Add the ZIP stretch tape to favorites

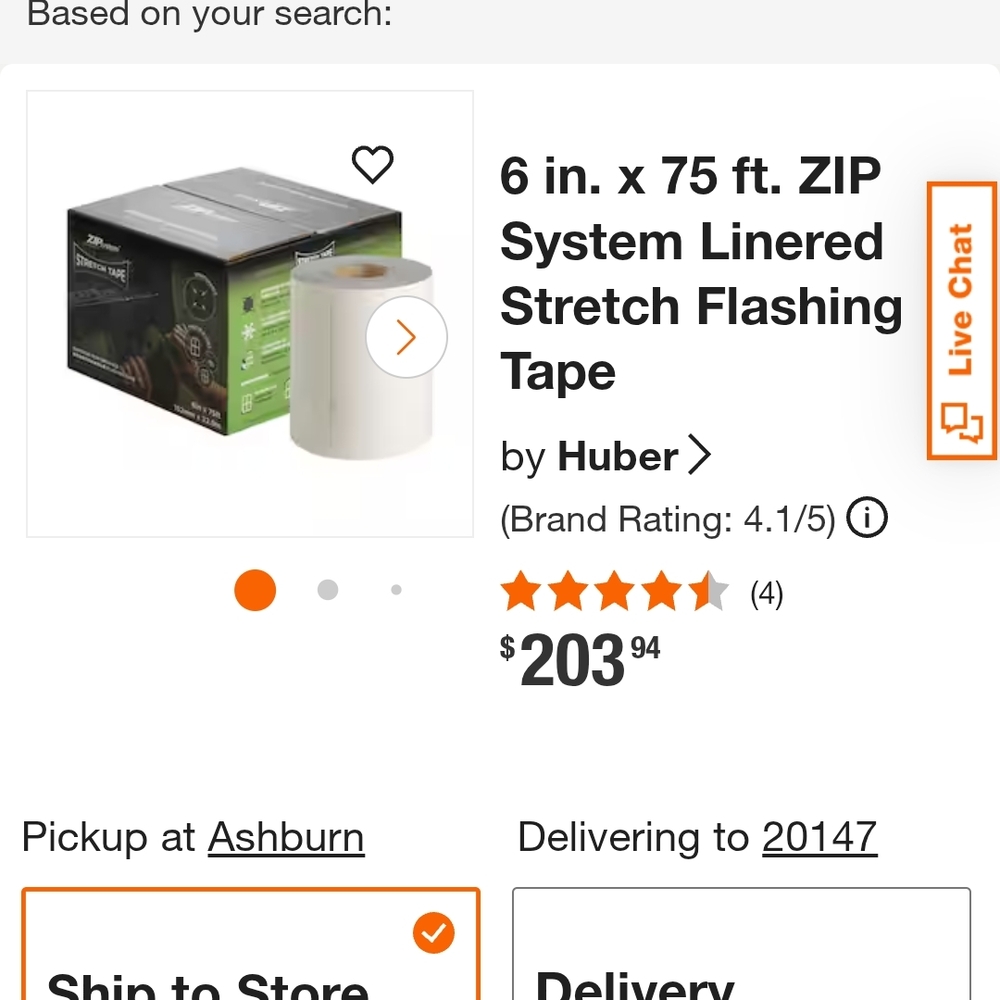pyautogui.click(x=373, y=166)
